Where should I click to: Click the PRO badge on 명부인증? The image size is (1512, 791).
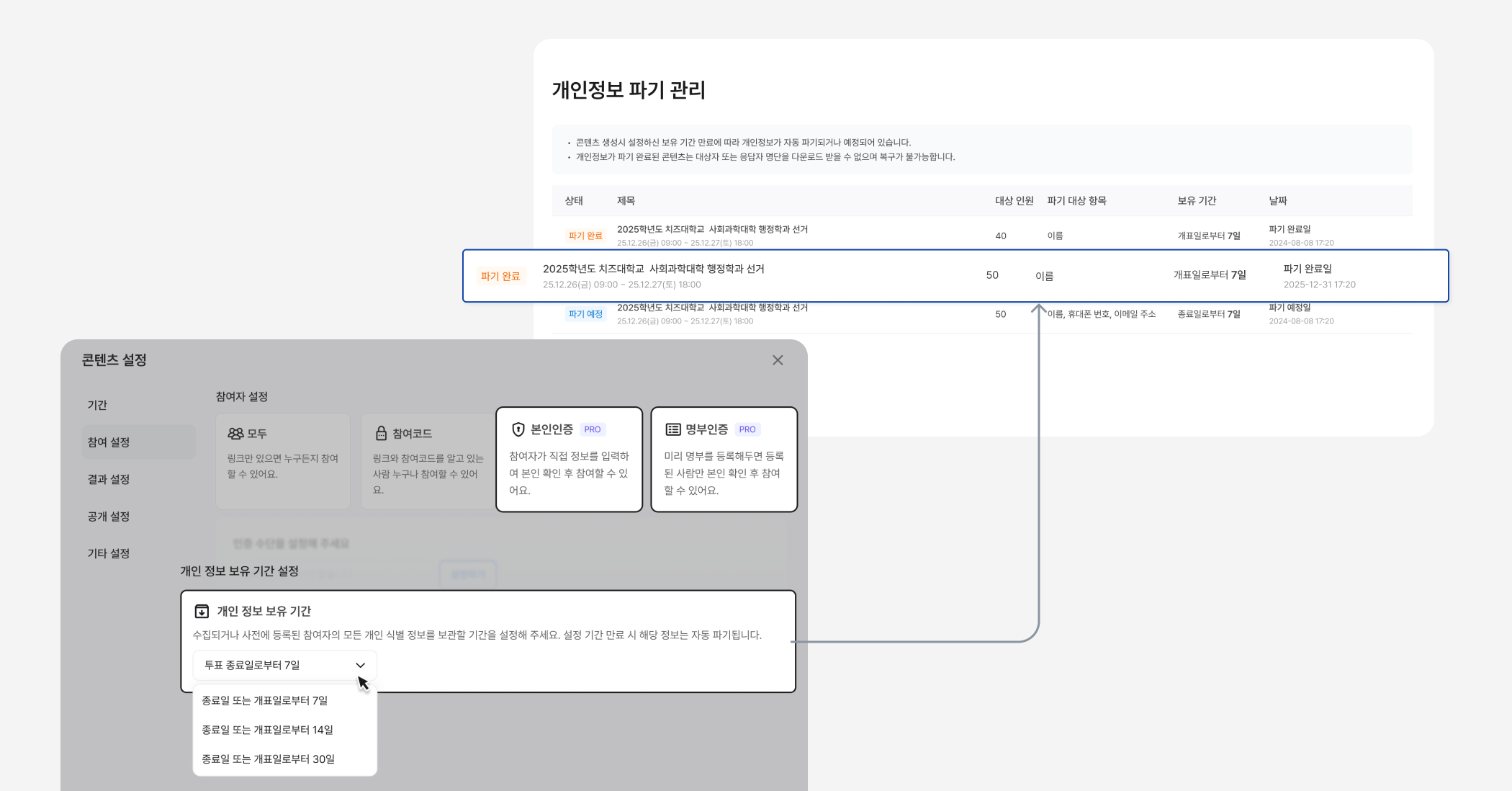pos(747,429)
